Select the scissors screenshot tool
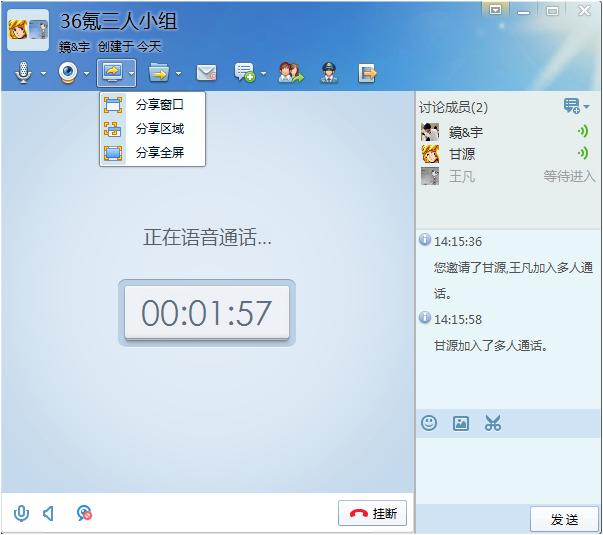The height and width of the screenshot is (535, 603). (493, 423)
